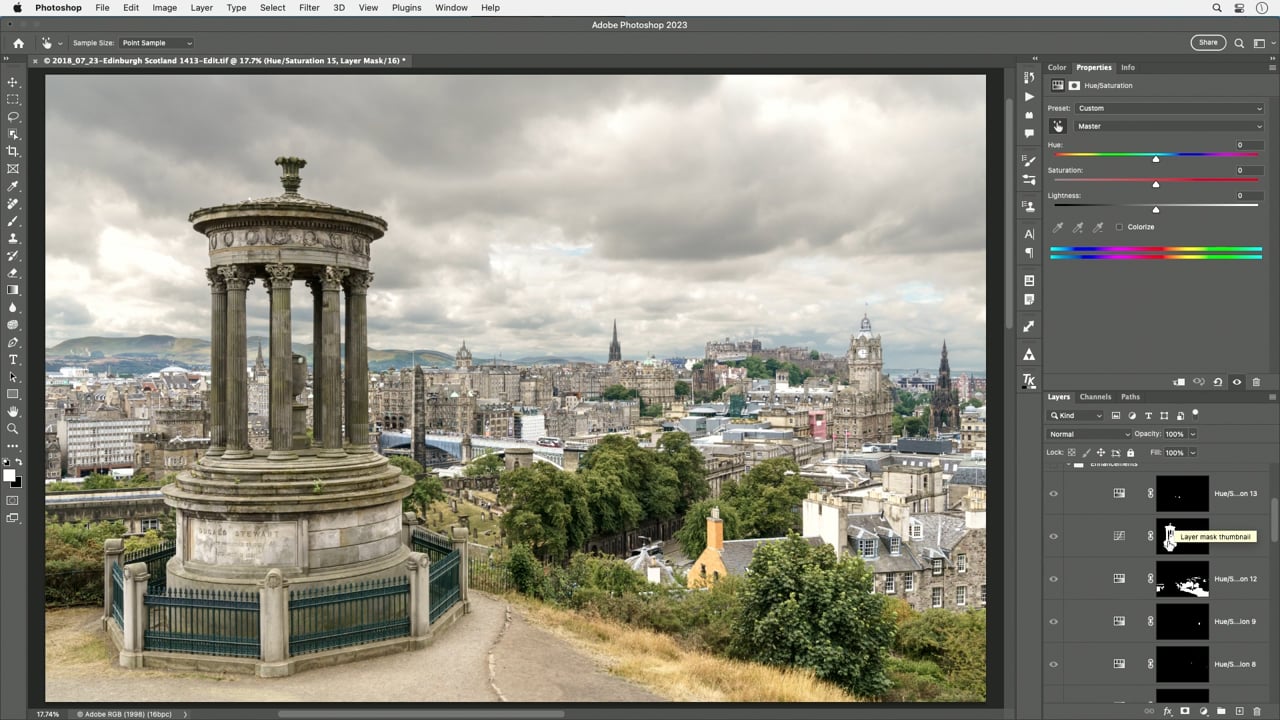Viewport: 1280px width, 720px height.
Task: Reset adjustment to defaults icon
Action: point(1217,382)
